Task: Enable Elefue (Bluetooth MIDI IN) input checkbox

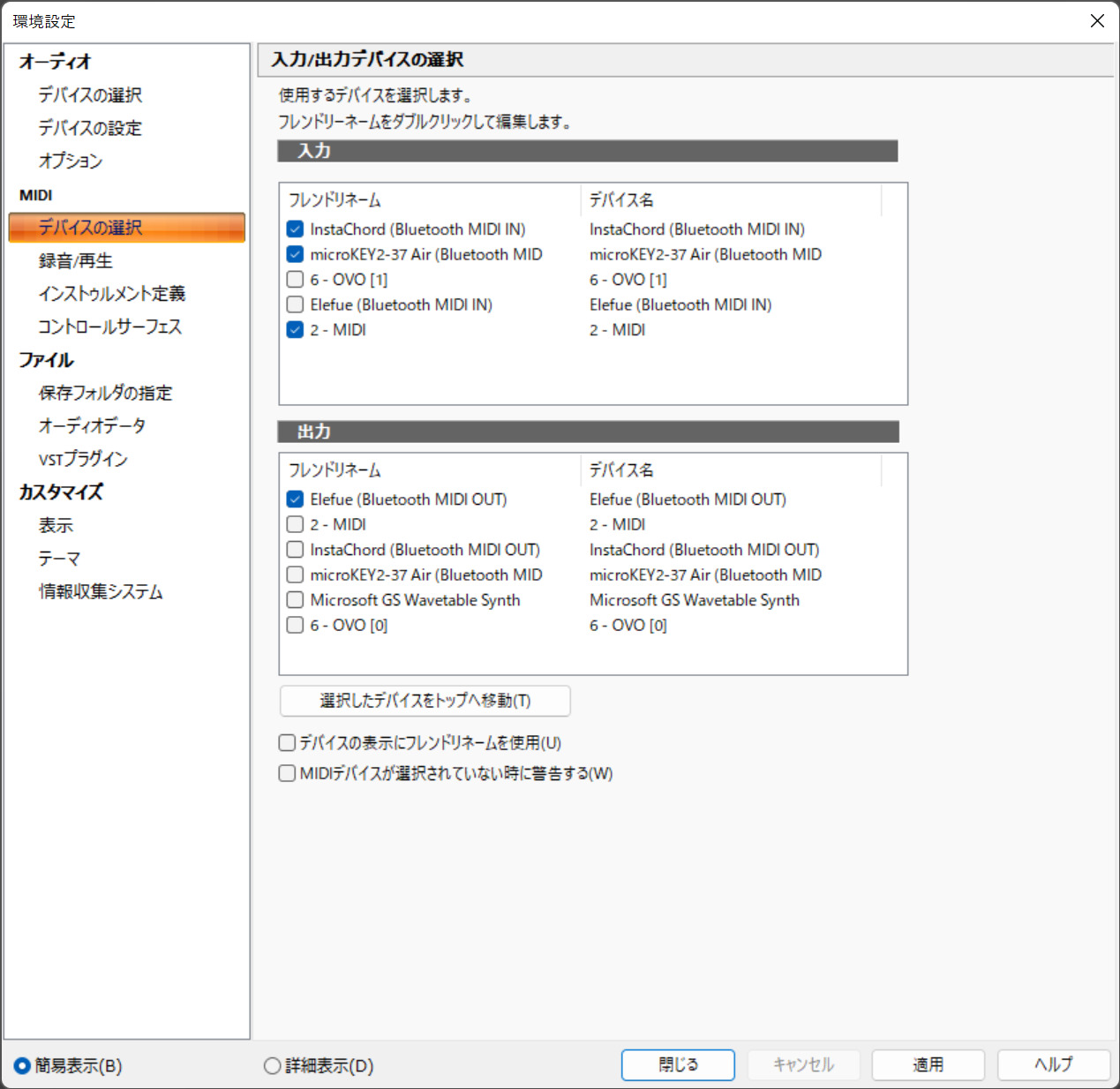Action: (x=295, y=304)
